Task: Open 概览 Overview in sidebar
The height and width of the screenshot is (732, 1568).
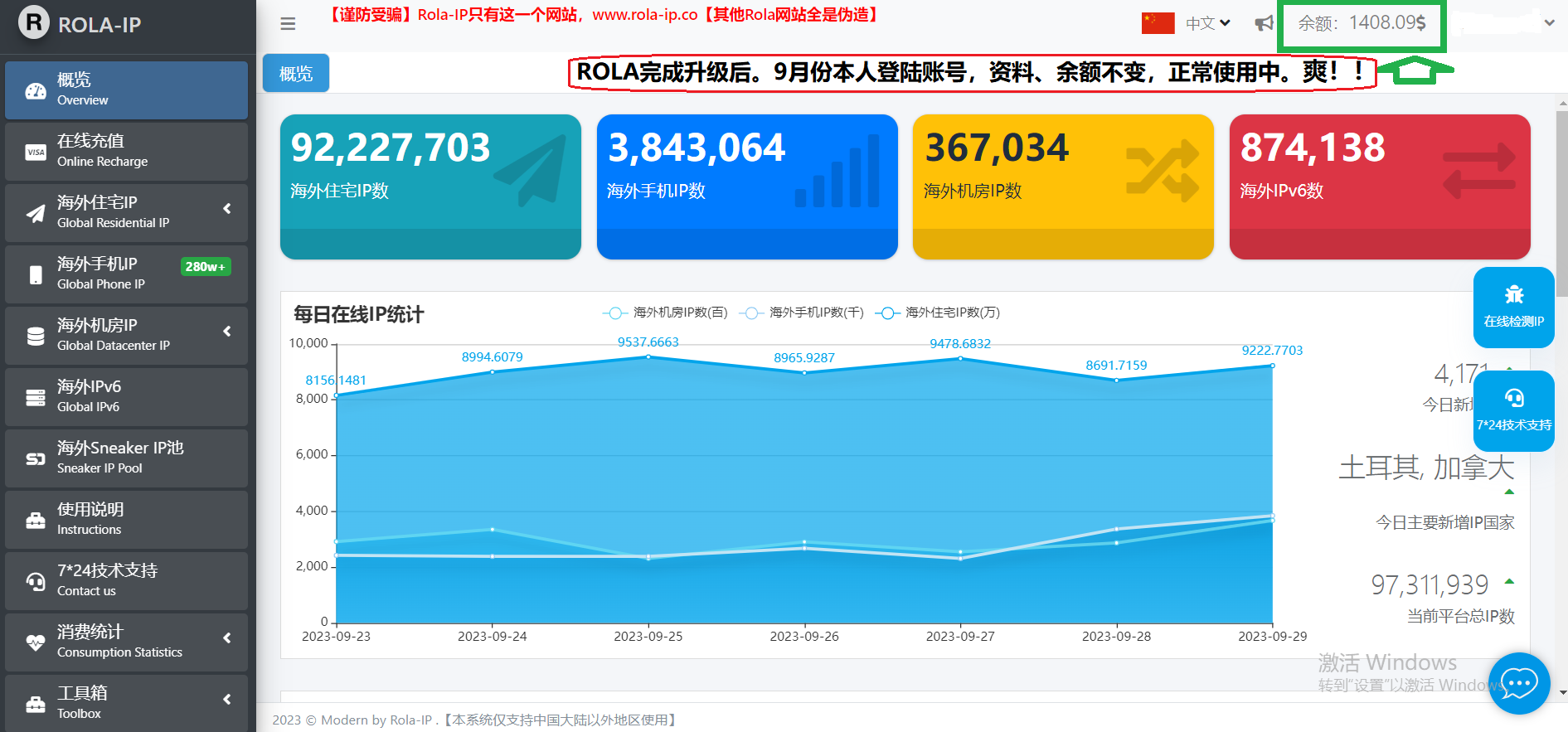Action: (x=126, y=90)
